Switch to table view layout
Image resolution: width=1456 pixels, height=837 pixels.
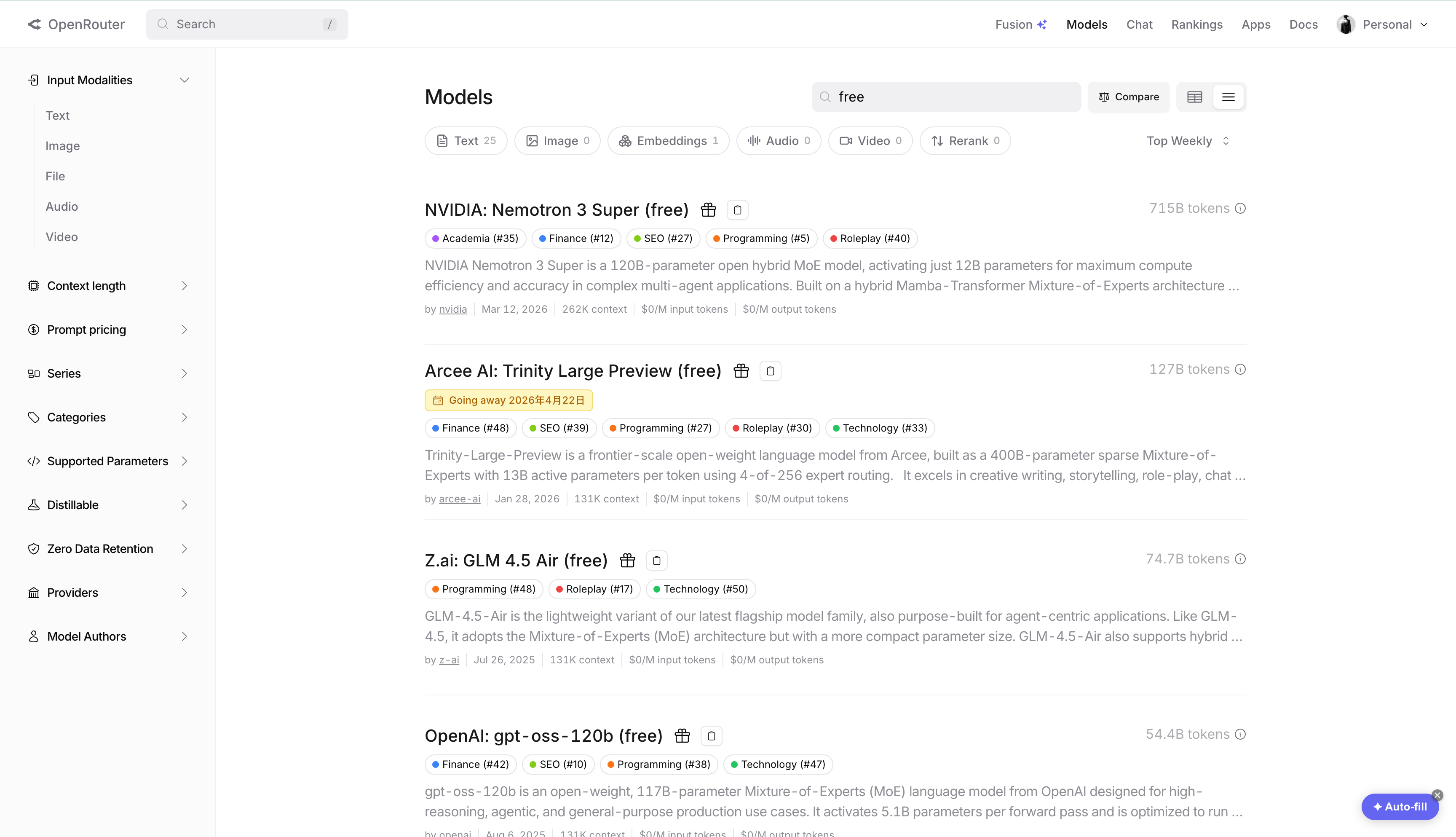(x=1194, y=97)
